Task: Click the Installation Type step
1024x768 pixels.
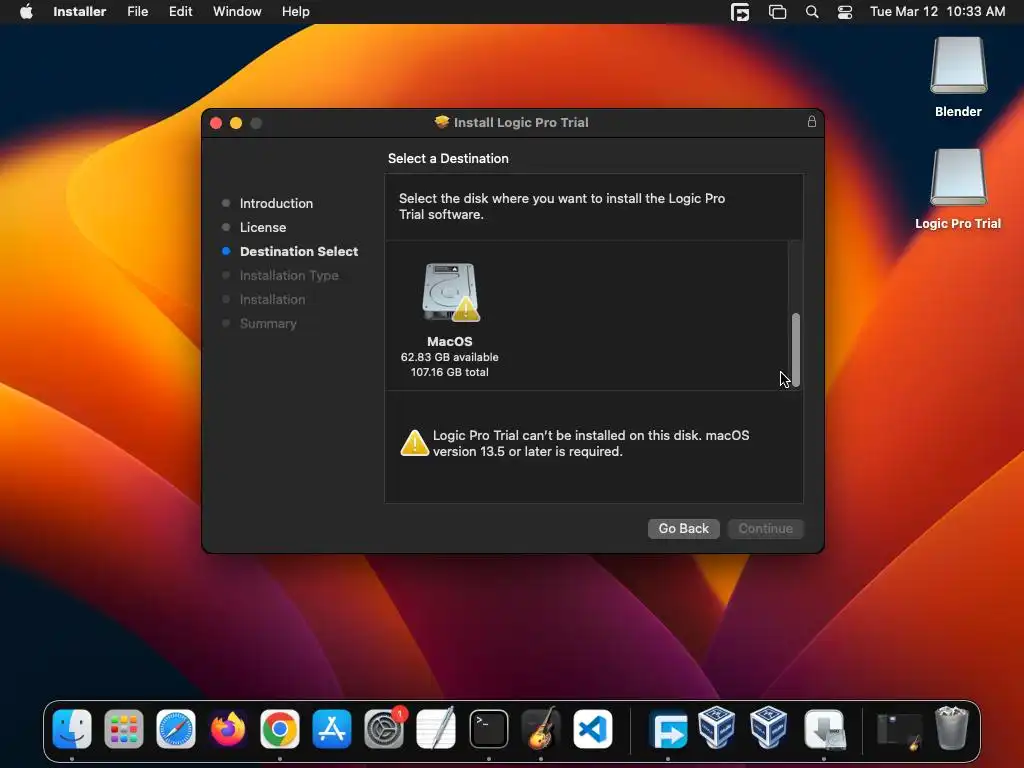Action: (289, 276)
